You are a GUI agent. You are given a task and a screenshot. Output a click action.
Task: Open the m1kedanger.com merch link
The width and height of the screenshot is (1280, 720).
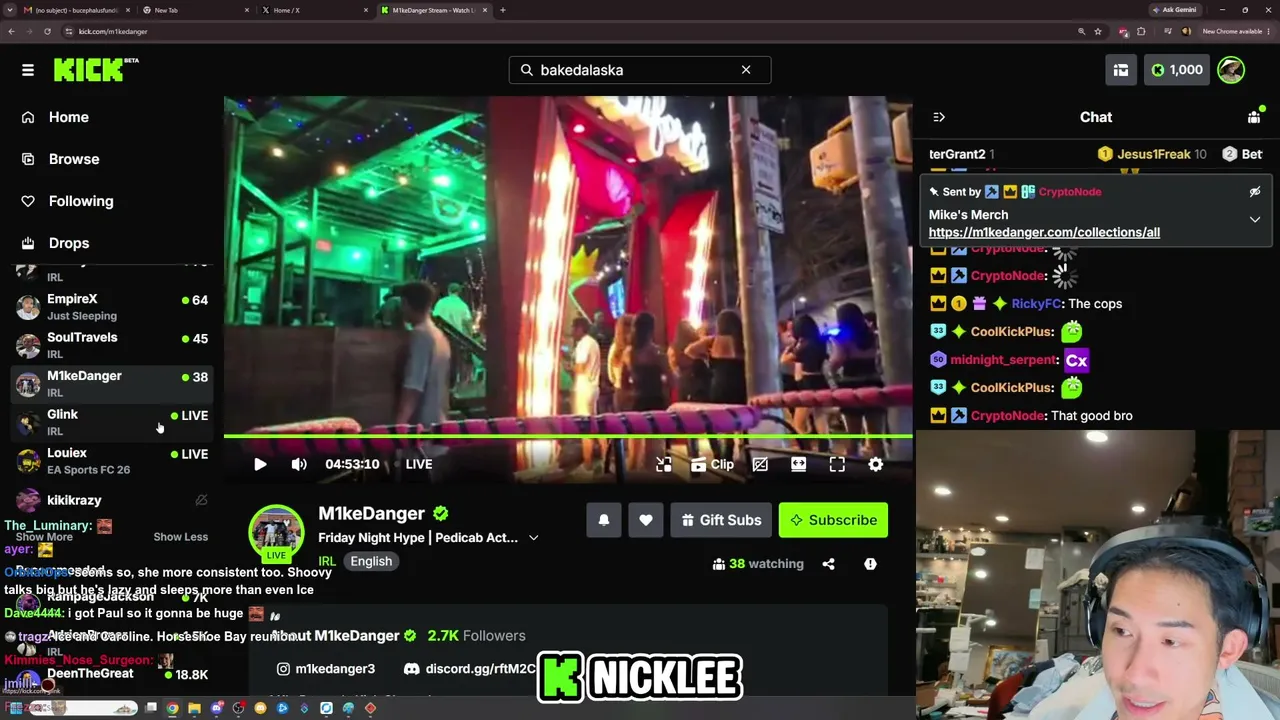pos(1044,232)
